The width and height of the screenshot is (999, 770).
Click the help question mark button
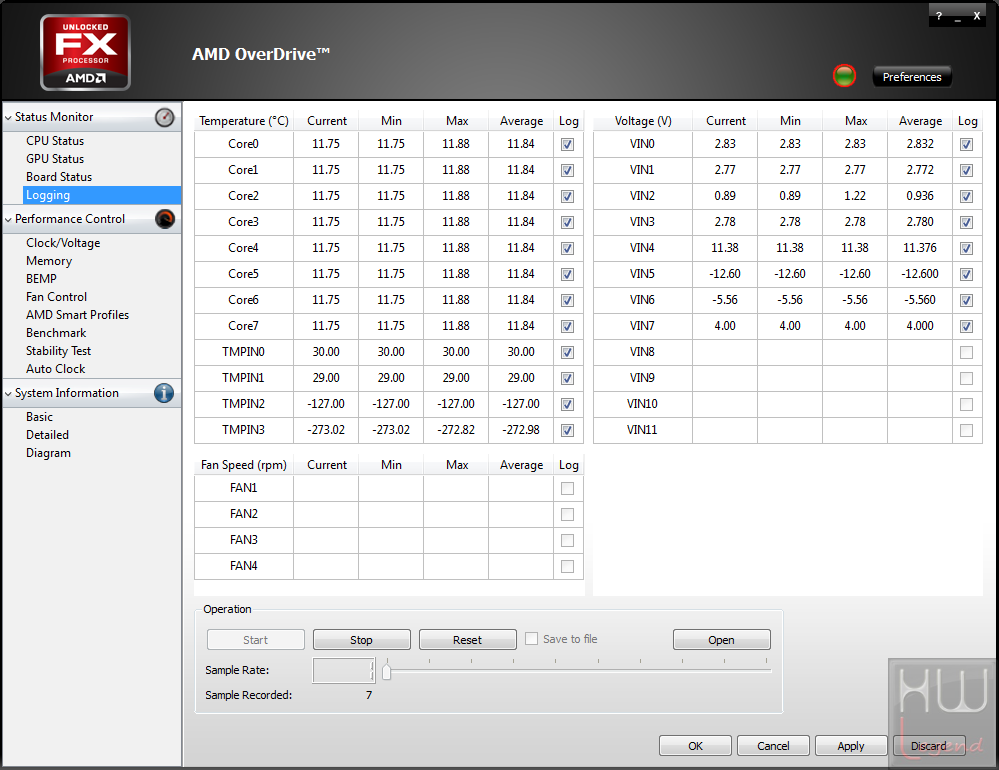point(938,16)
